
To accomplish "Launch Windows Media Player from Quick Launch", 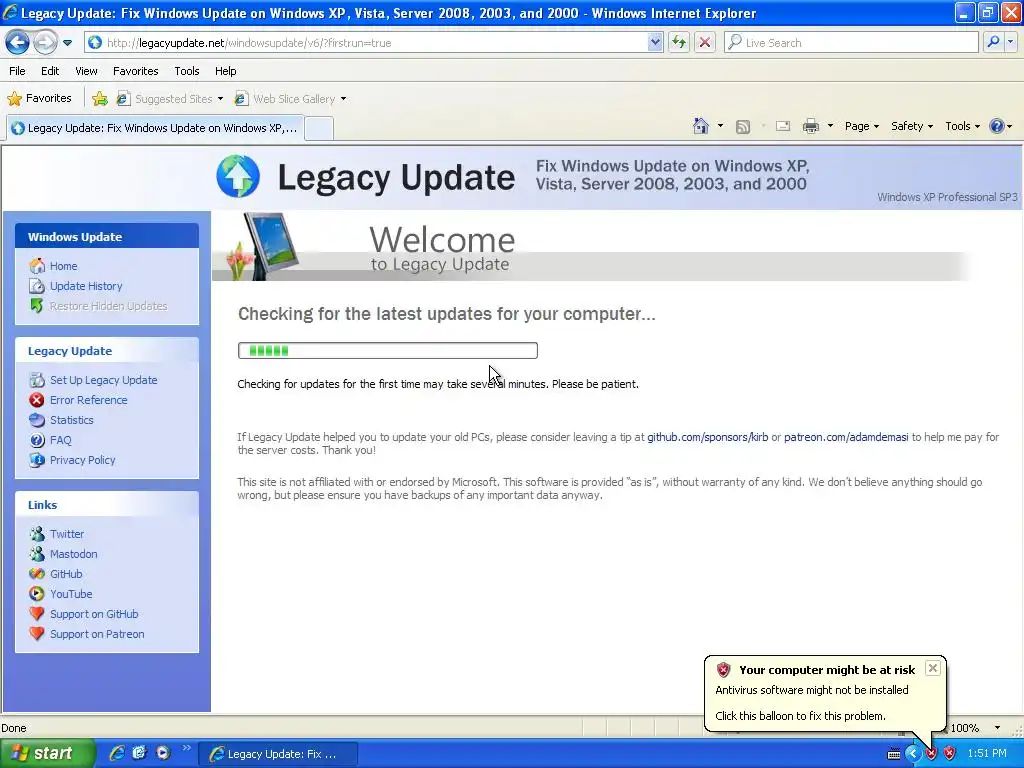I will pyautogui.click(x=162, y=753).
